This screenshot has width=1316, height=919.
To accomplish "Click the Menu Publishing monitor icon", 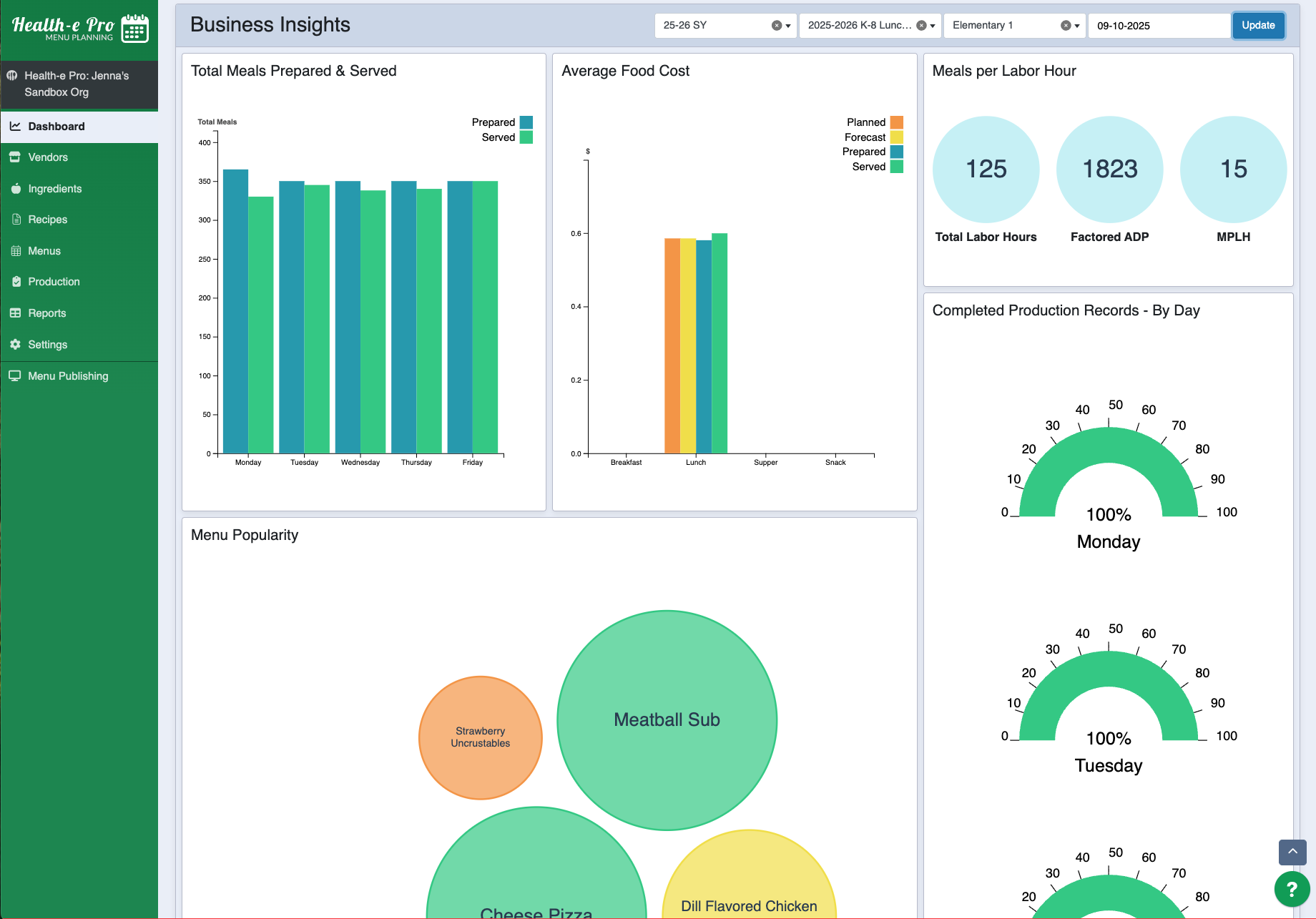I will [x=14, y=376].
